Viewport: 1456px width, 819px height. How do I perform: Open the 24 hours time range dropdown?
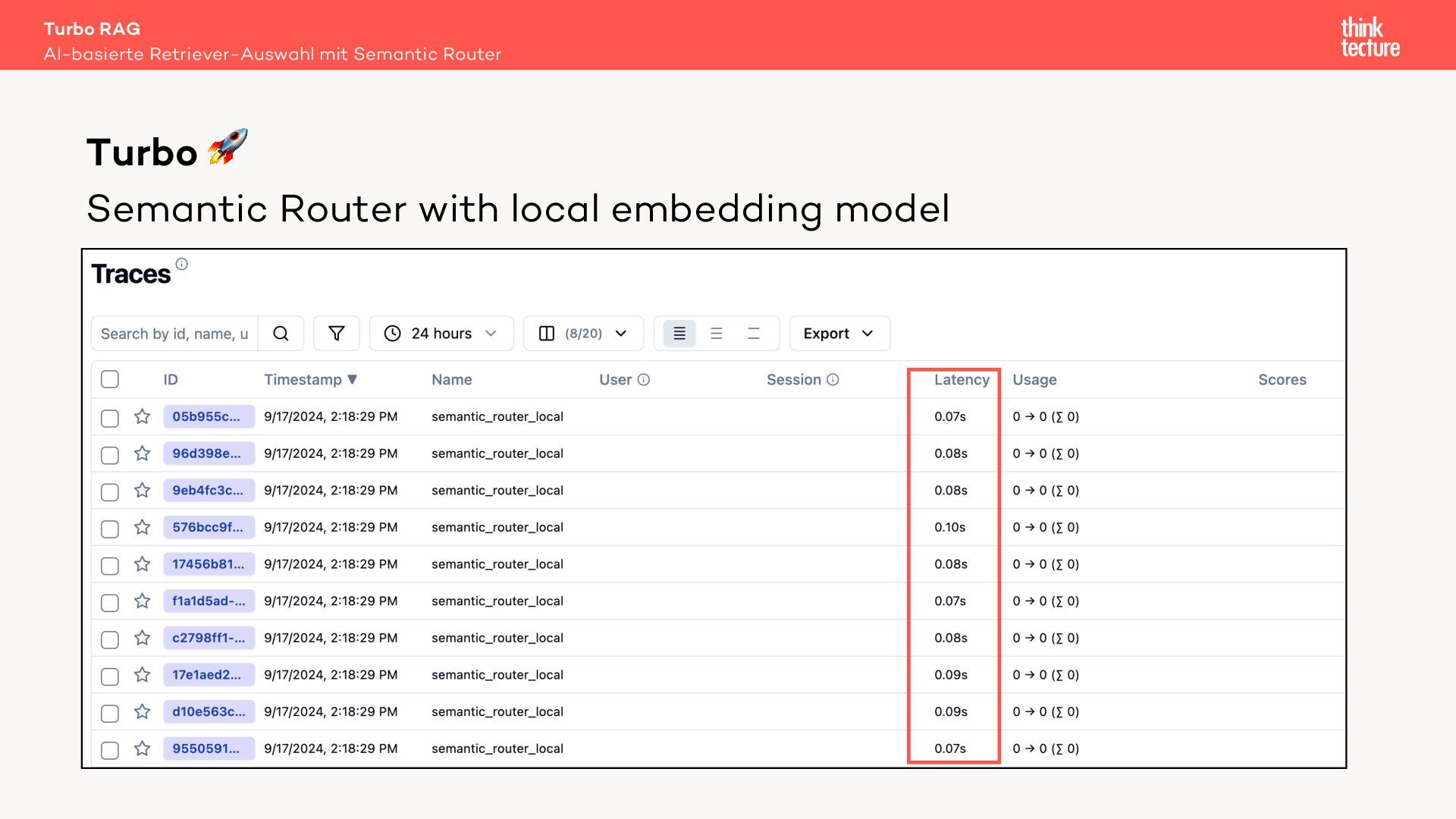(441, 334)
